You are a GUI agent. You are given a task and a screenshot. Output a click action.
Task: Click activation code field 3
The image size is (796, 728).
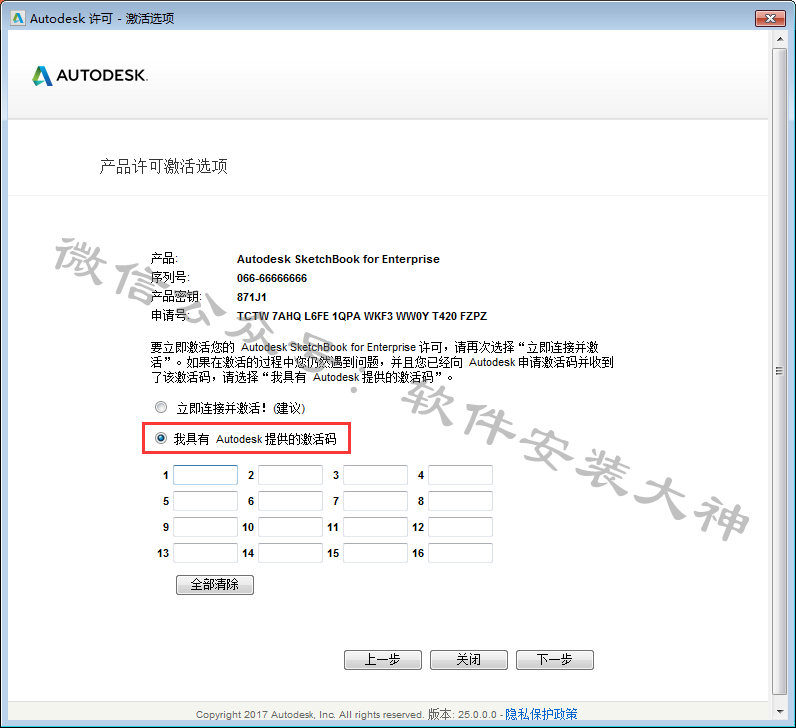pos(375,475)
